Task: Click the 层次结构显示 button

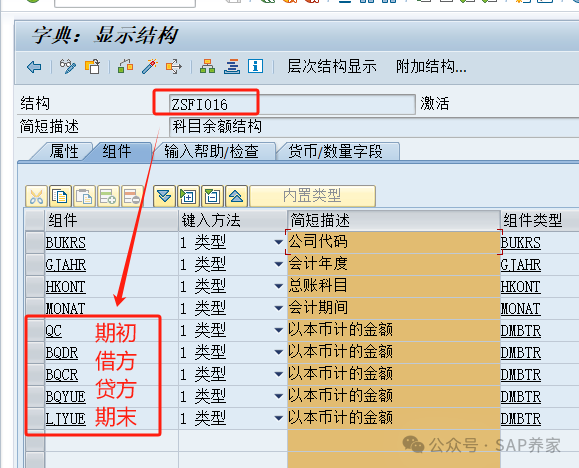Action: coord(332,67)
